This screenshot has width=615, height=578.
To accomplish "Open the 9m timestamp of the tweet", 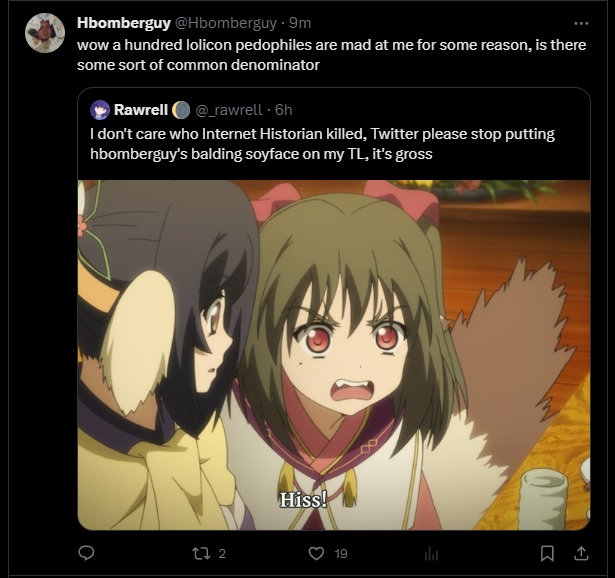I will (x=300, y=23).
